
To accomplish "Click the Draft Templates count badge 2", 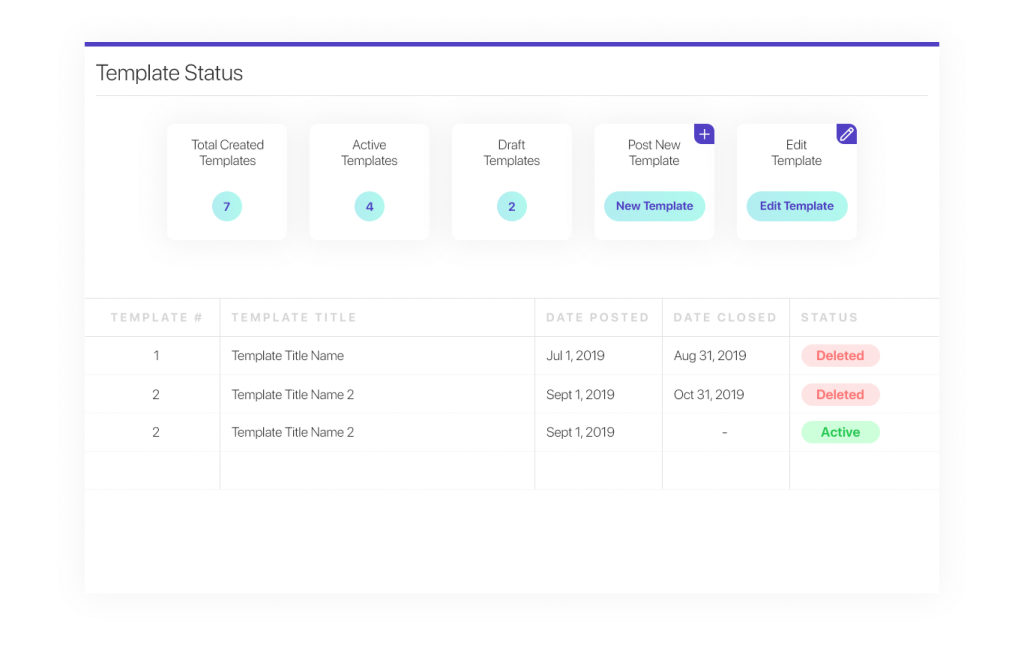I will (x=511, y=207).
